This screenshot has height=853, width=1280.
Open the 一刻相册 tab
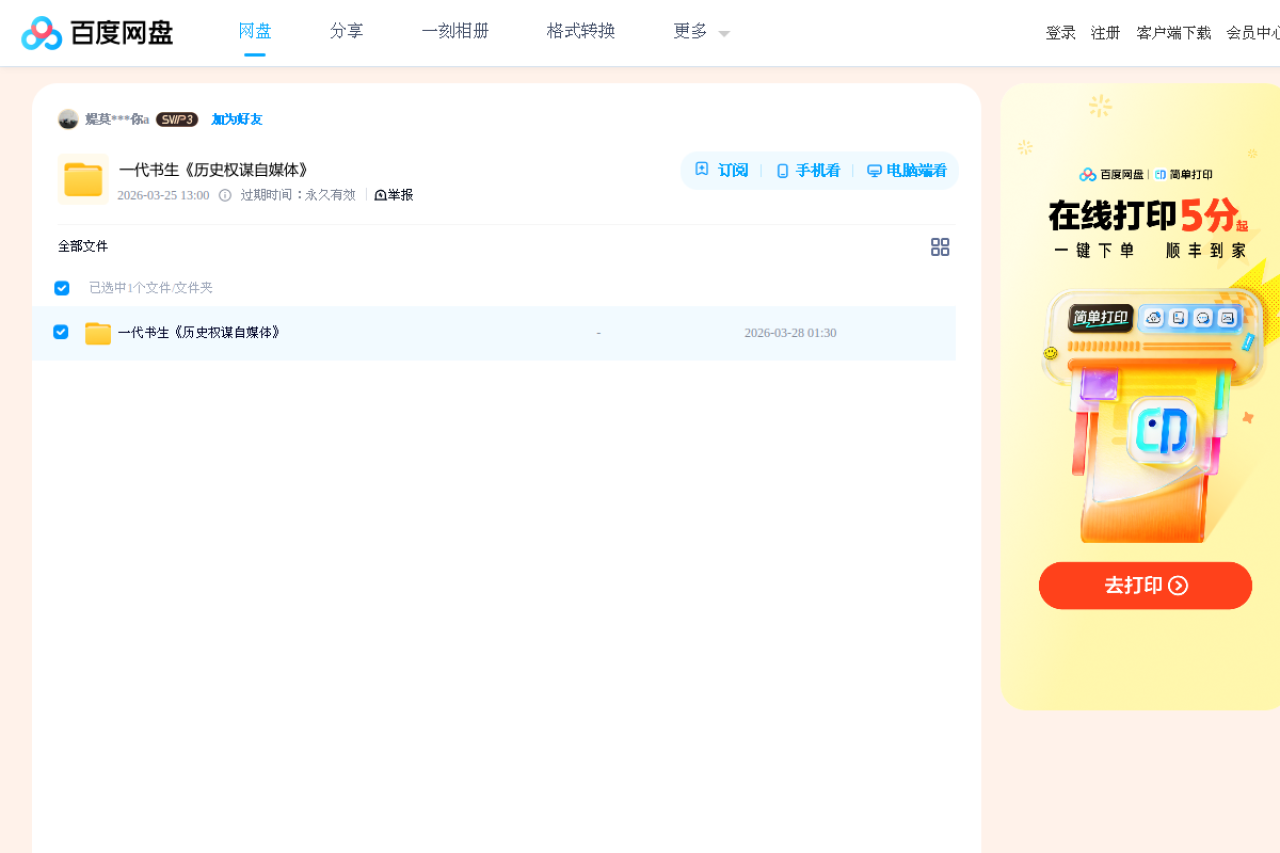[x=455, y=31]
